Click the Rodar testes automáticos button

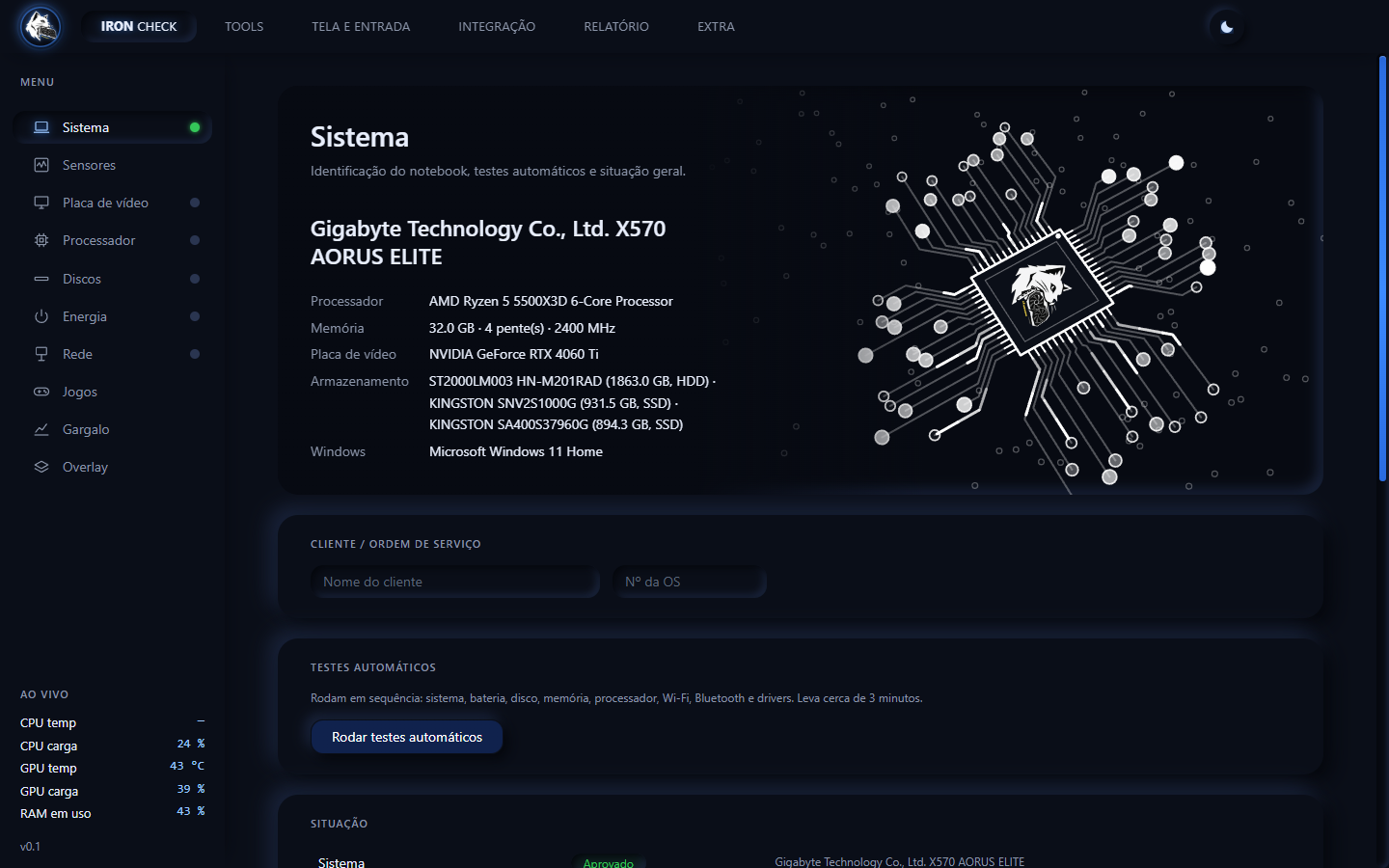tap(407, 737)
